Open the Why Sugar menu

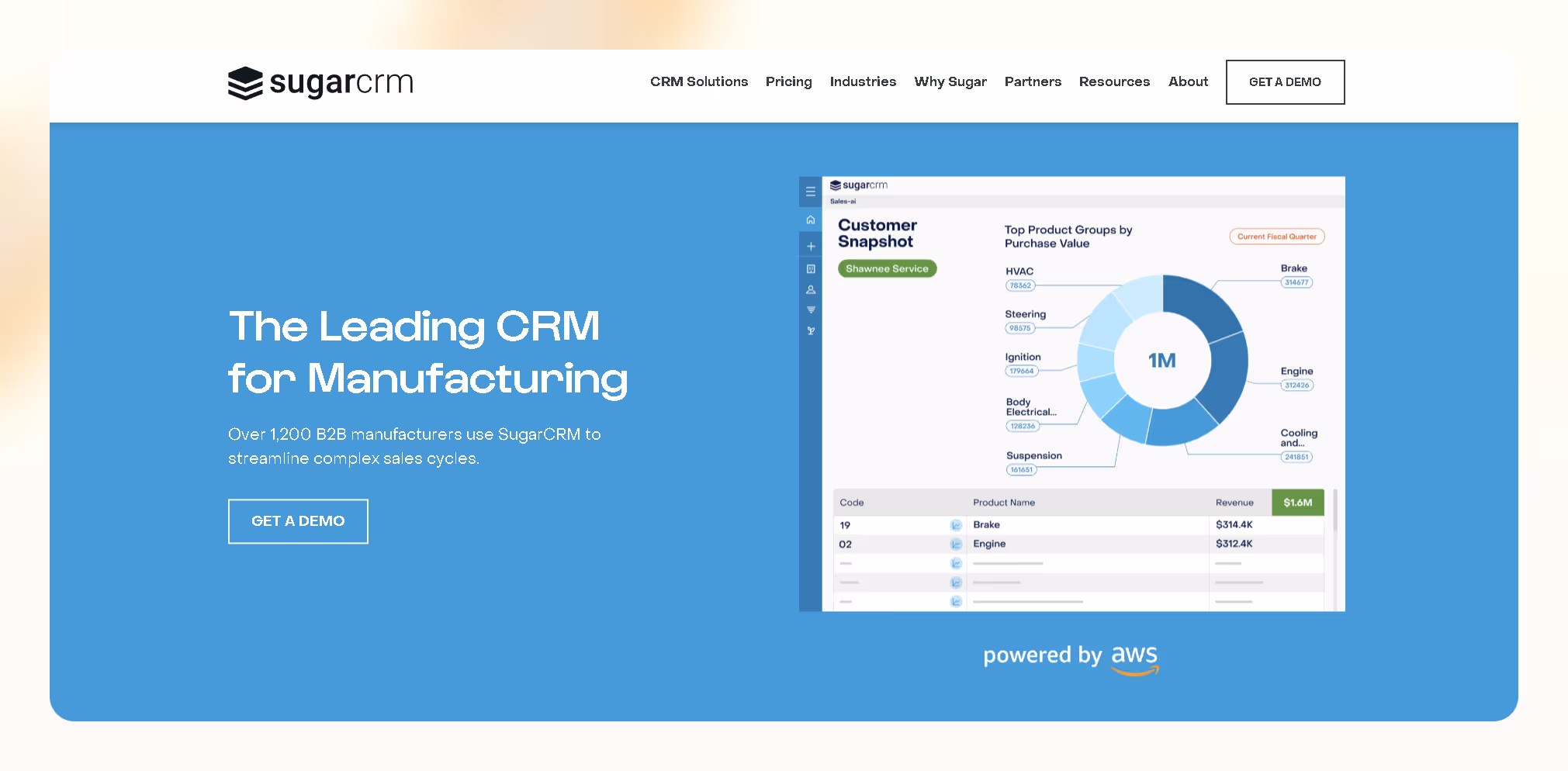(x=950, y=81)
